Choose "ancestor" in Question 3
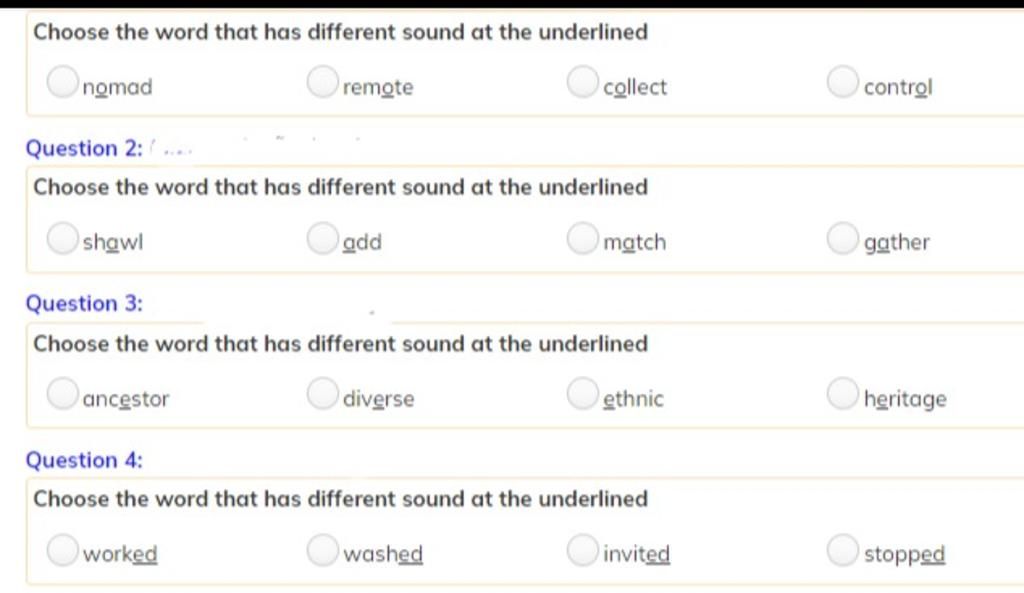Screen dimensions: 1024x593 tap(63, 394)
